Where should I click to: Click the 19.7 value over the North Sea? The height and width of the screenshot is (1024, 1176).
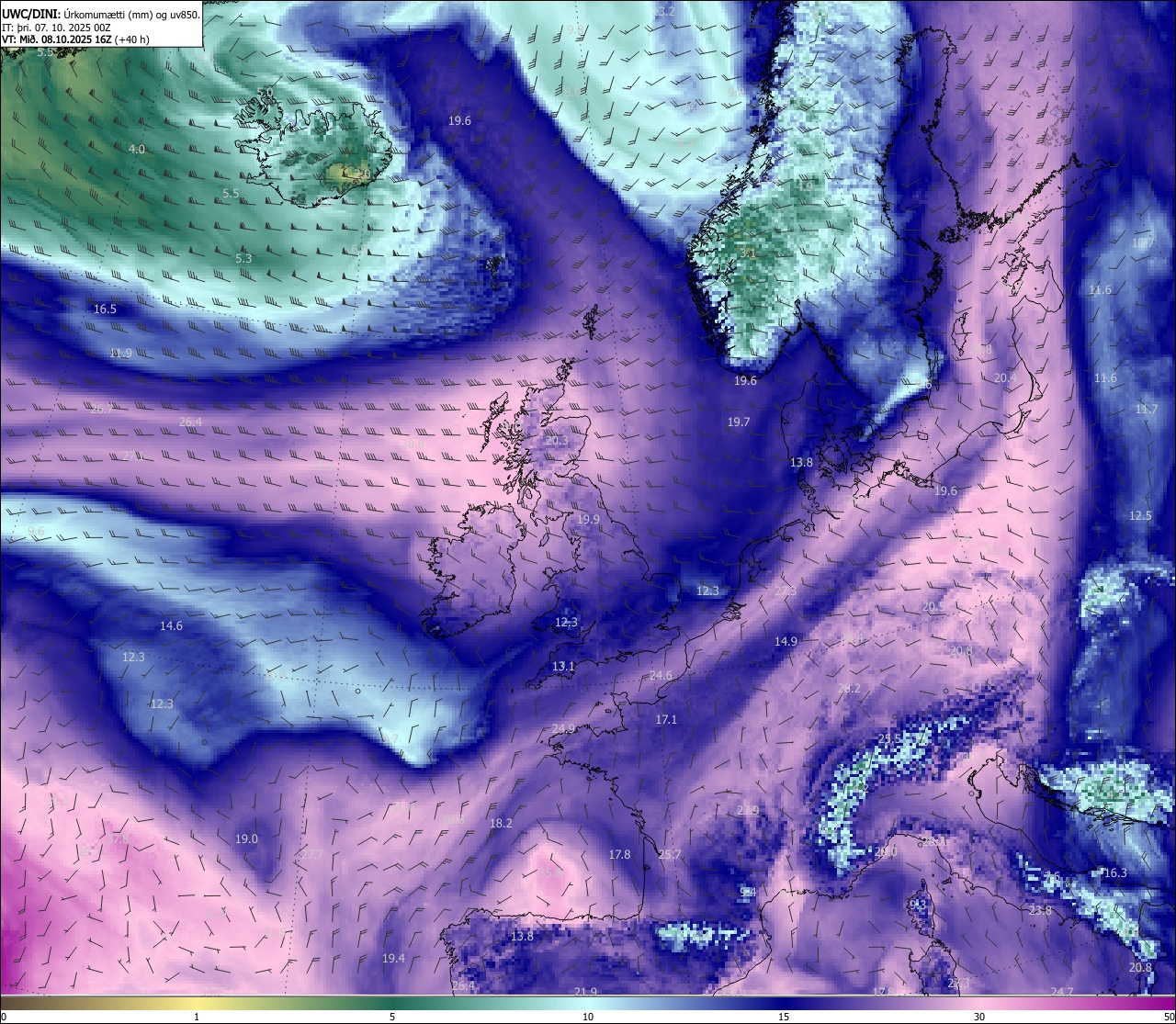pyautogui.click(x=739, y=422)
